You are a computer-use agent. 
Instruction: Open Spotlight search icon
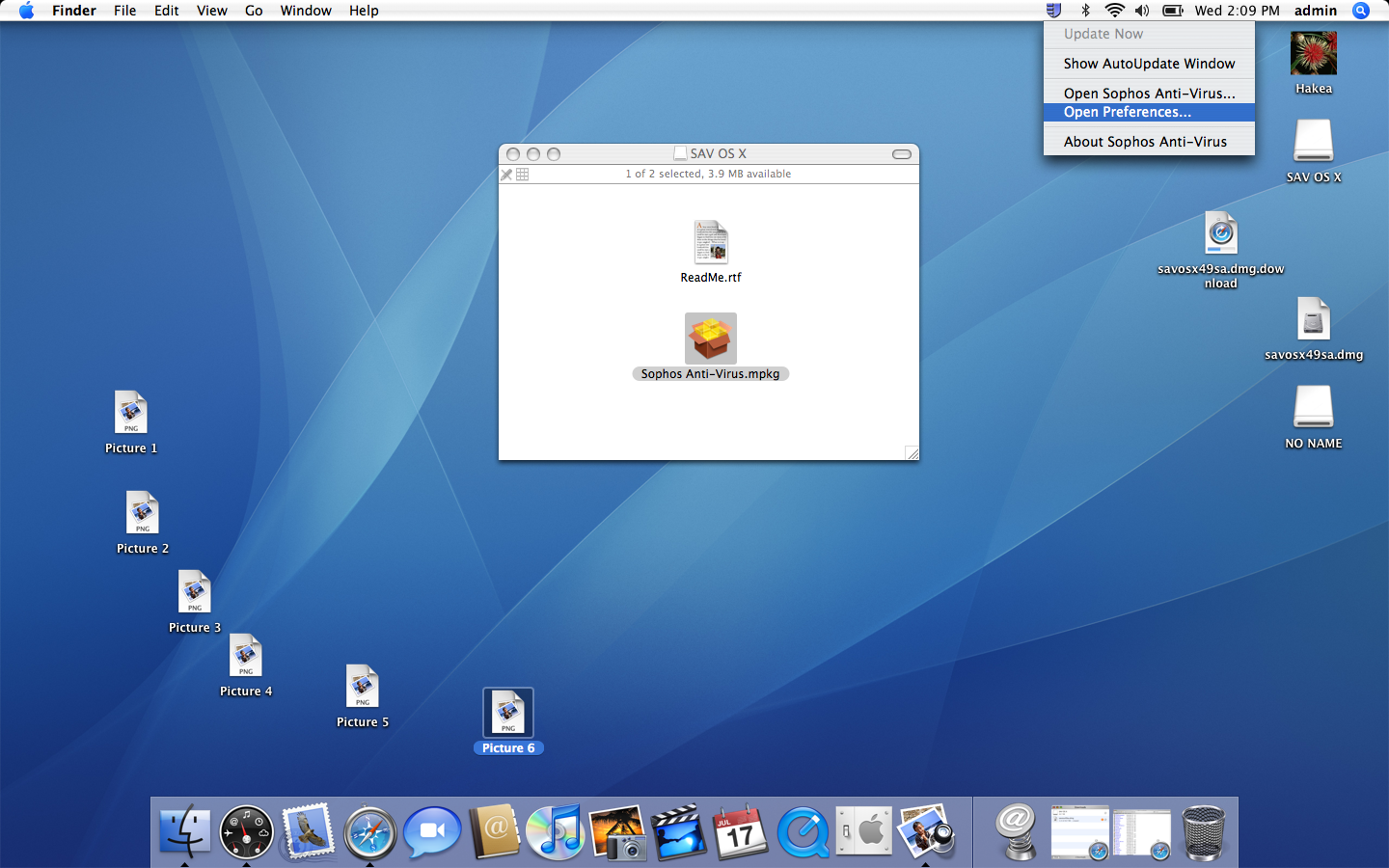[x=1361, y=11]
